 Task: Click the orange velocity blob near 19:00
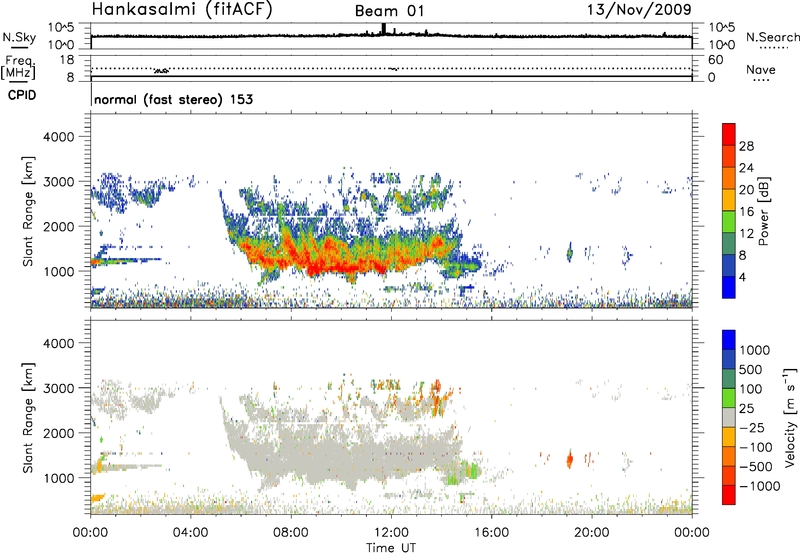pos(570,459)
